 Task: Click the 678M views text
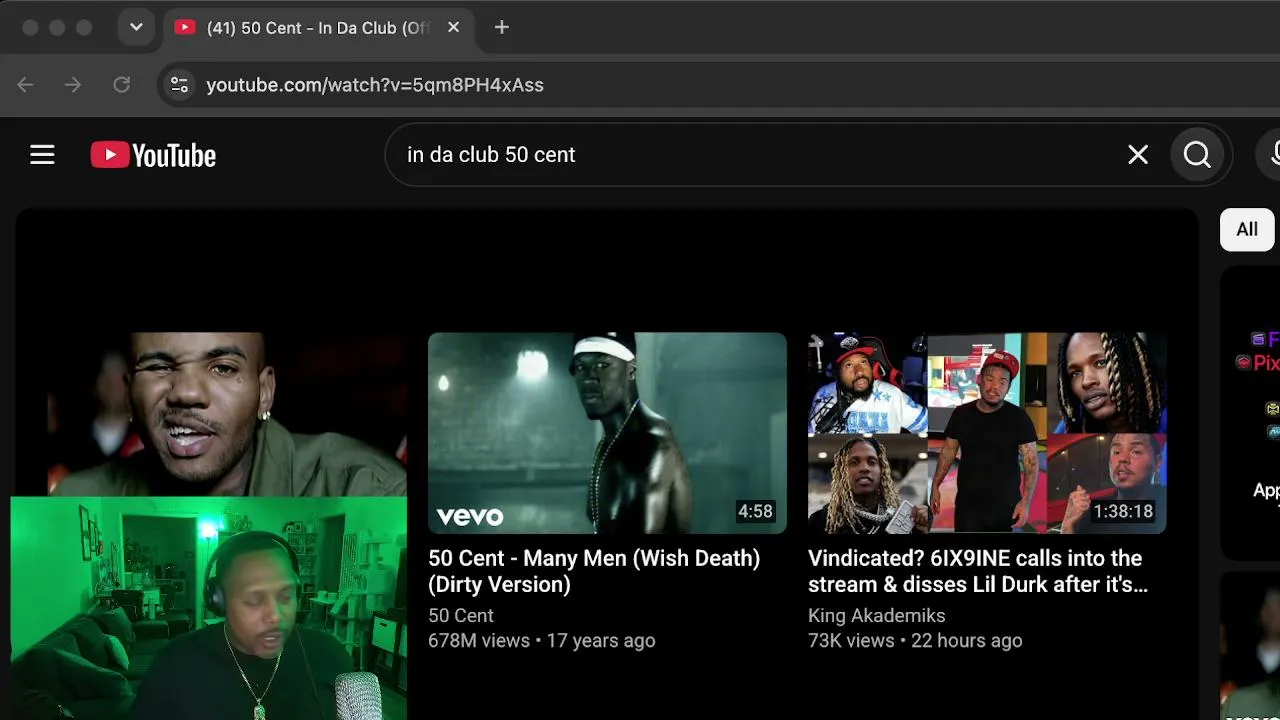pyautogui.click(x=479, y=641)
